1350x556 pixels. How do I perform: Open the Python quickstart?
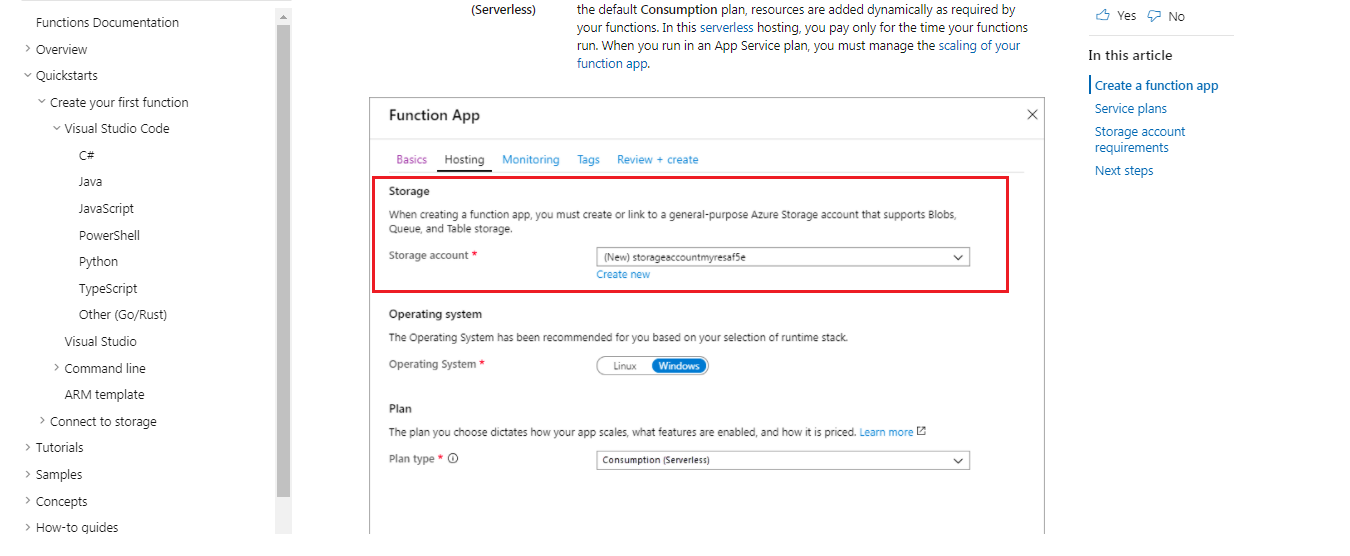tap(98, 262)
